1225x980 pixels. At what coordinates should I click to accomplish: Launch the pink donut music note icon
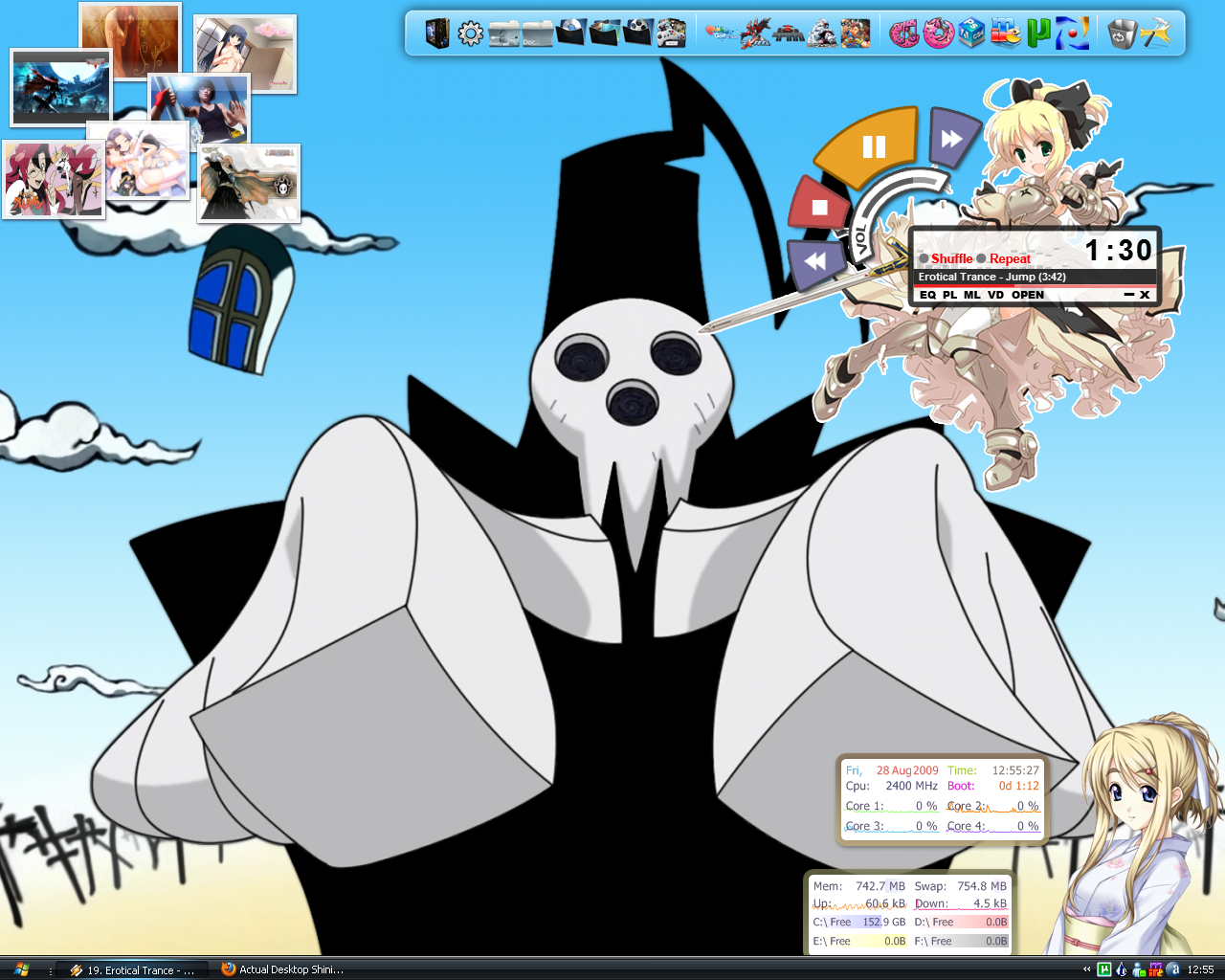903,34
